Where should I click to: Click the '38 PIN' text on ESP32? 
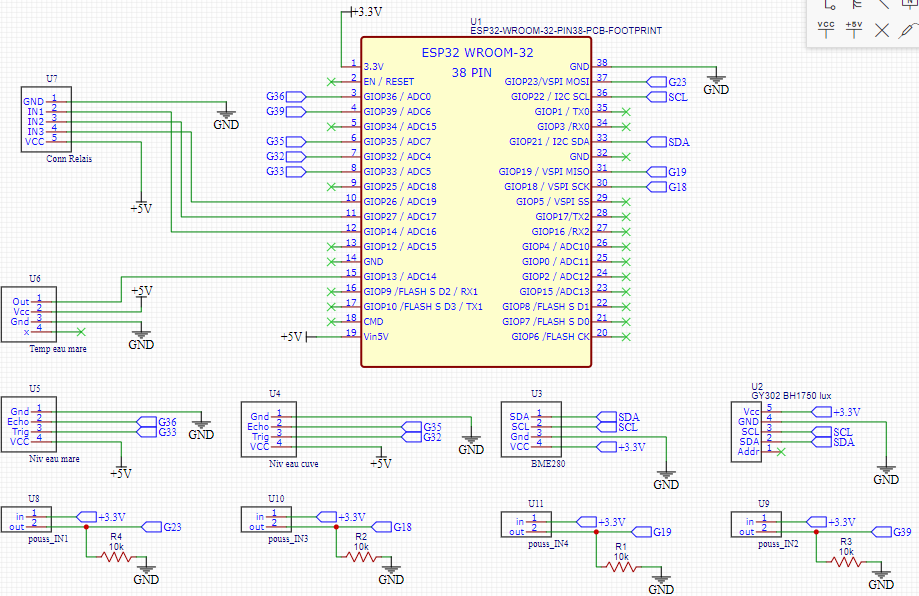(x=472, y=73)
